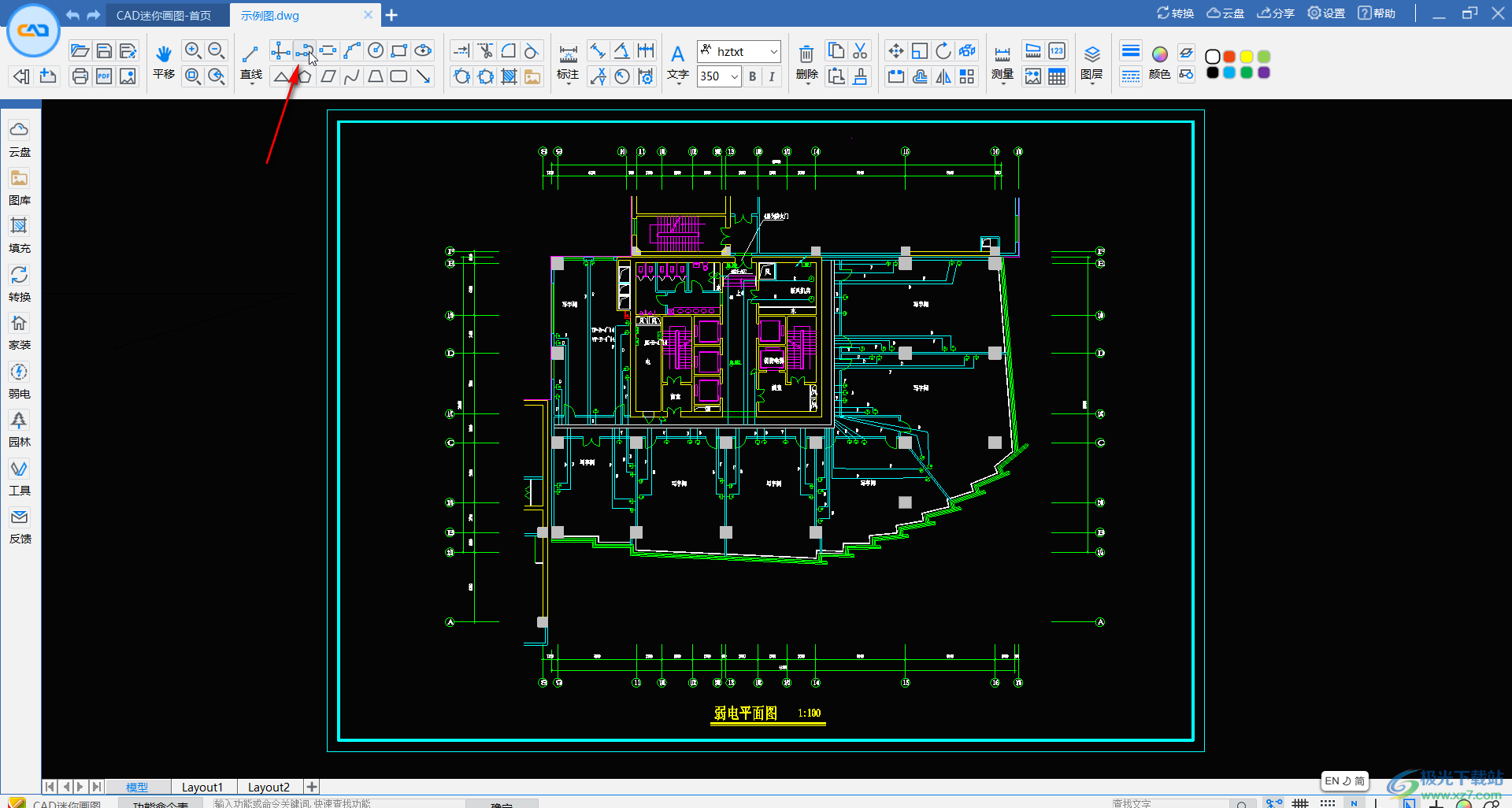Toggle italic text formatting
The width and height of the screenshot is (1512, 808).
[x=772, y=76]
